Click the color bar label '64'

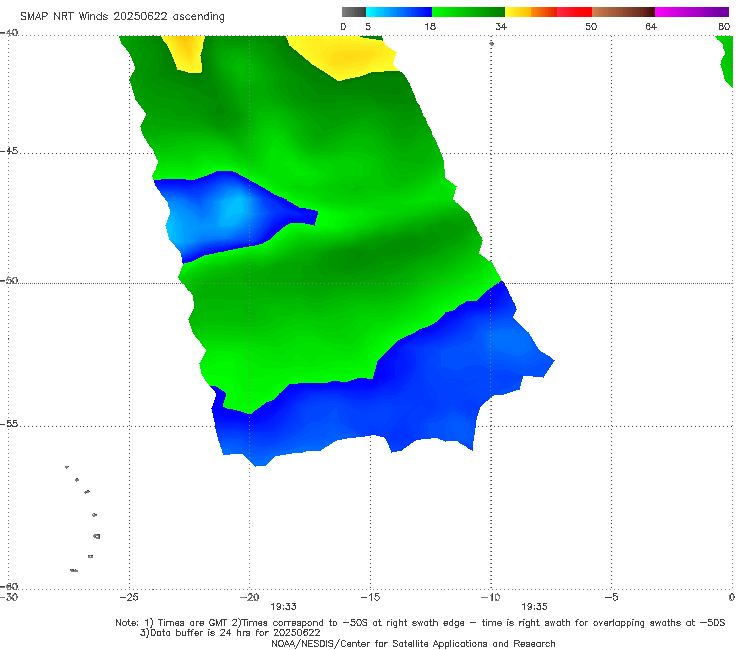[651, 26]
